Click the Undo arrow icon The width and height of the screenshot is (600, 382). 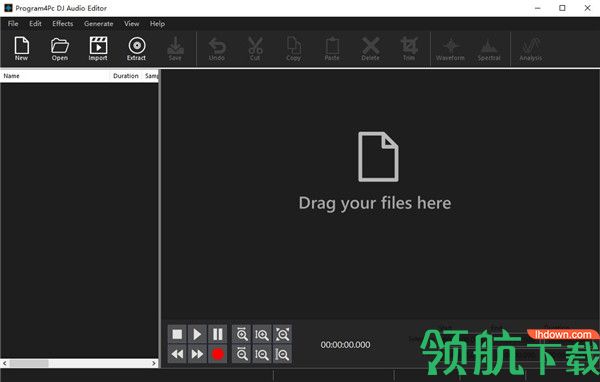(217, 48)
